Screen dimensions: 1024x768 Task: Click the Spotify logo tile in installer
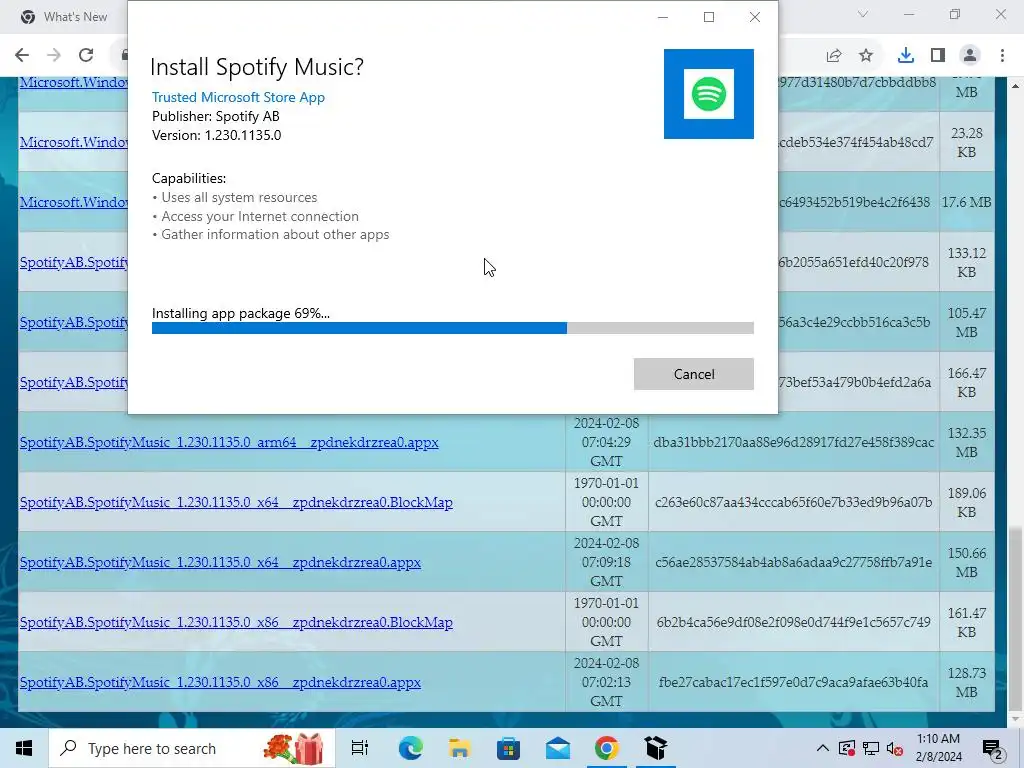coord(709,94)
